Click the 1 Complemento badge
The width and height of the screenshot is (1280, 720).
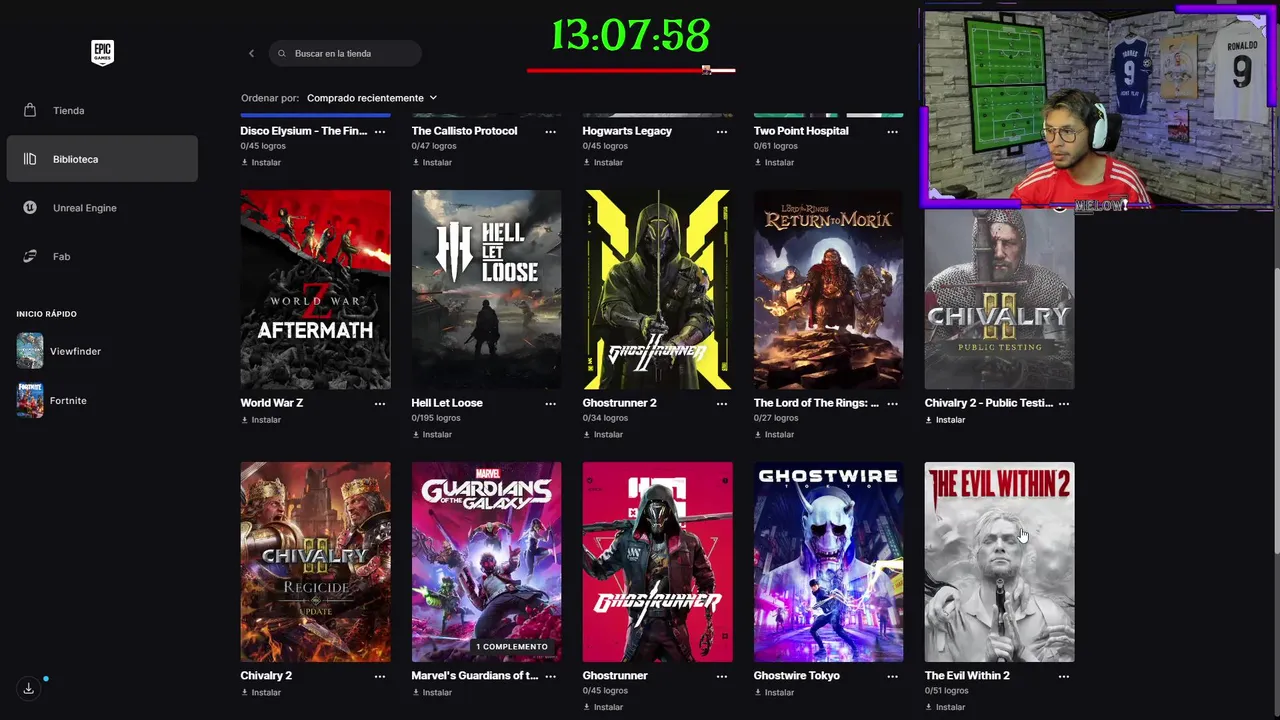pyautogui.click(x=512, y=647)
